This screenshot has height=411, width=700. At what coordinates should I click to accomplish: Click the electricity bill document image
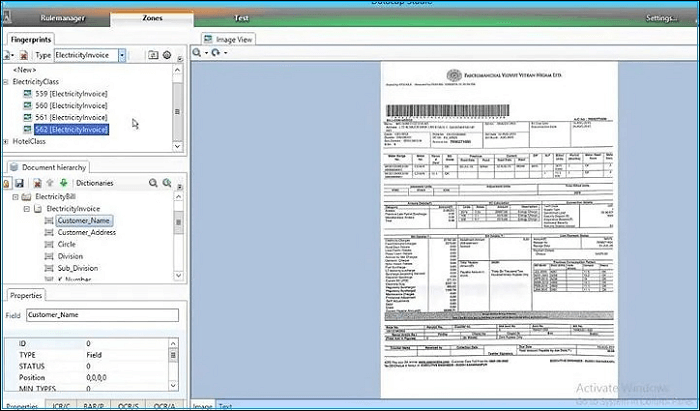tap(499, 230)
